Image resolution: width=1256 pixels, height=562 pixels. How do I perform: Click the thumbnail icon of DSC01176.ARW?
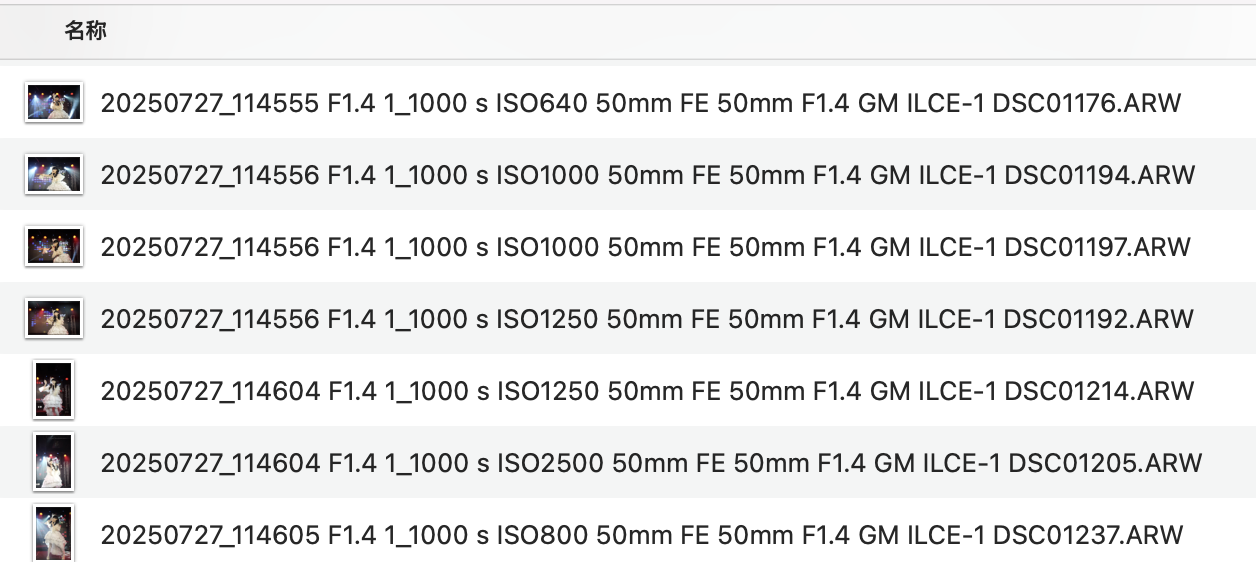coord(53,102)
